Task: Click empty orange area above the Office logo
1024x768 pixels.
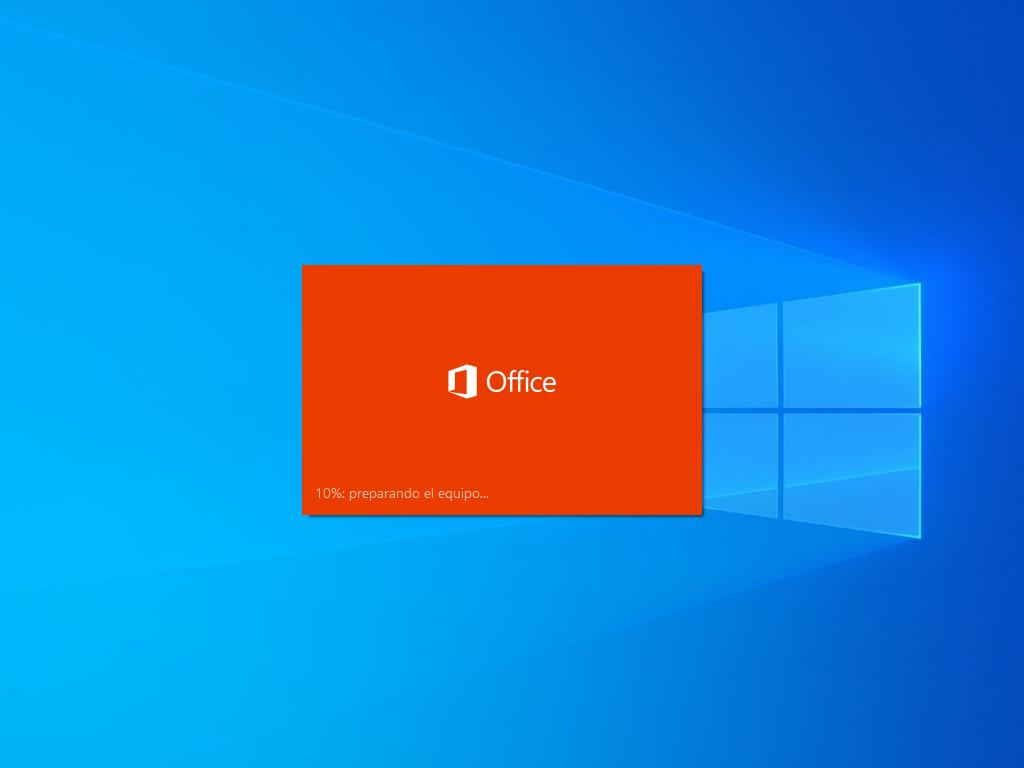Action: tap(502, 310)
